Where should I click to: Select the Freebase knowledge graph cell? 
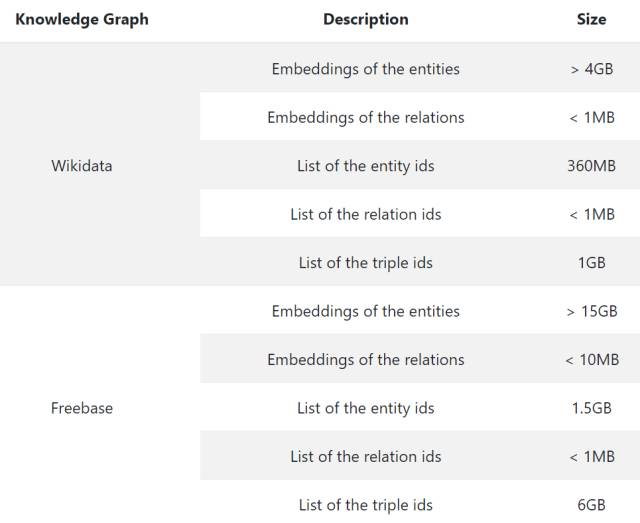(x=82, y=408)
